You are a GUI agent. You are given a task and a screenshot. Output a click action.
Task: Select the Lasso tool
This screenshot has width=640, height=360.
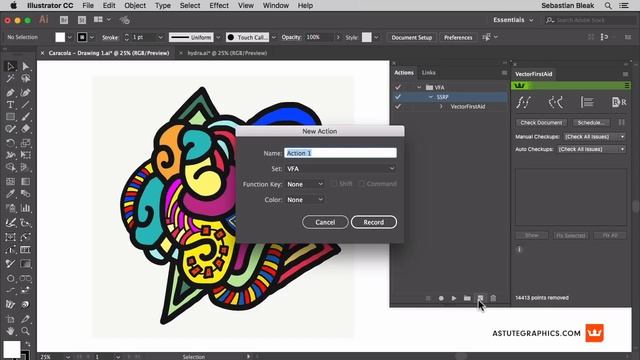coord(25,78)
